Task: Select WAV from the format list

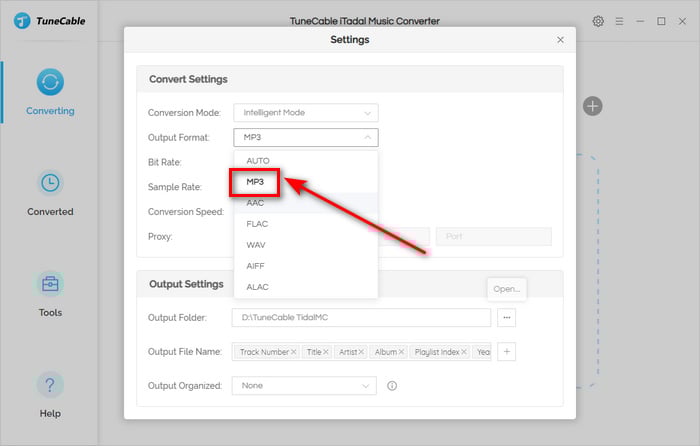Action: 306,245
